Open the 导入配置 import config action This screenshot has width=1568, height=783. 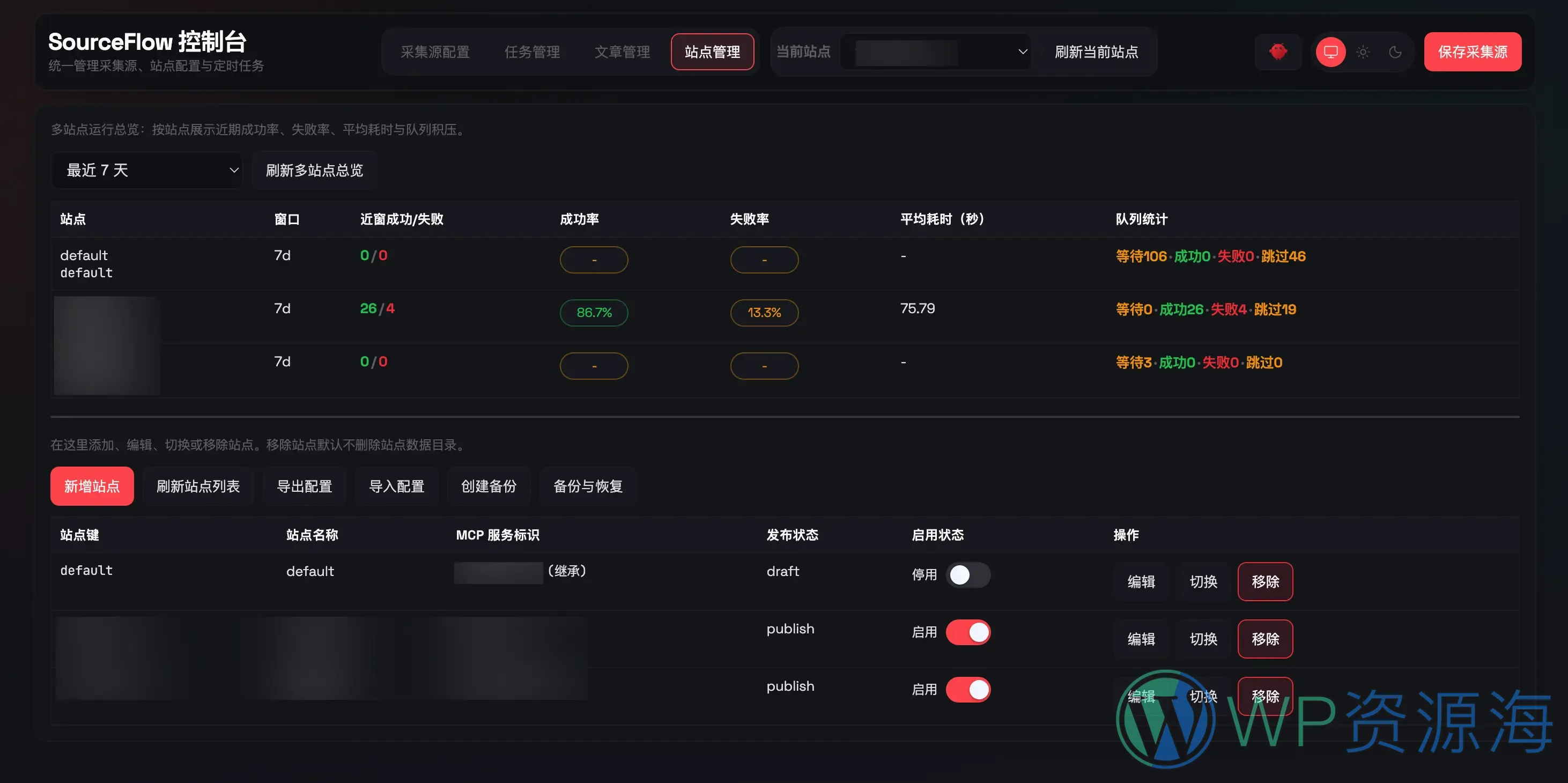(396, 486)
